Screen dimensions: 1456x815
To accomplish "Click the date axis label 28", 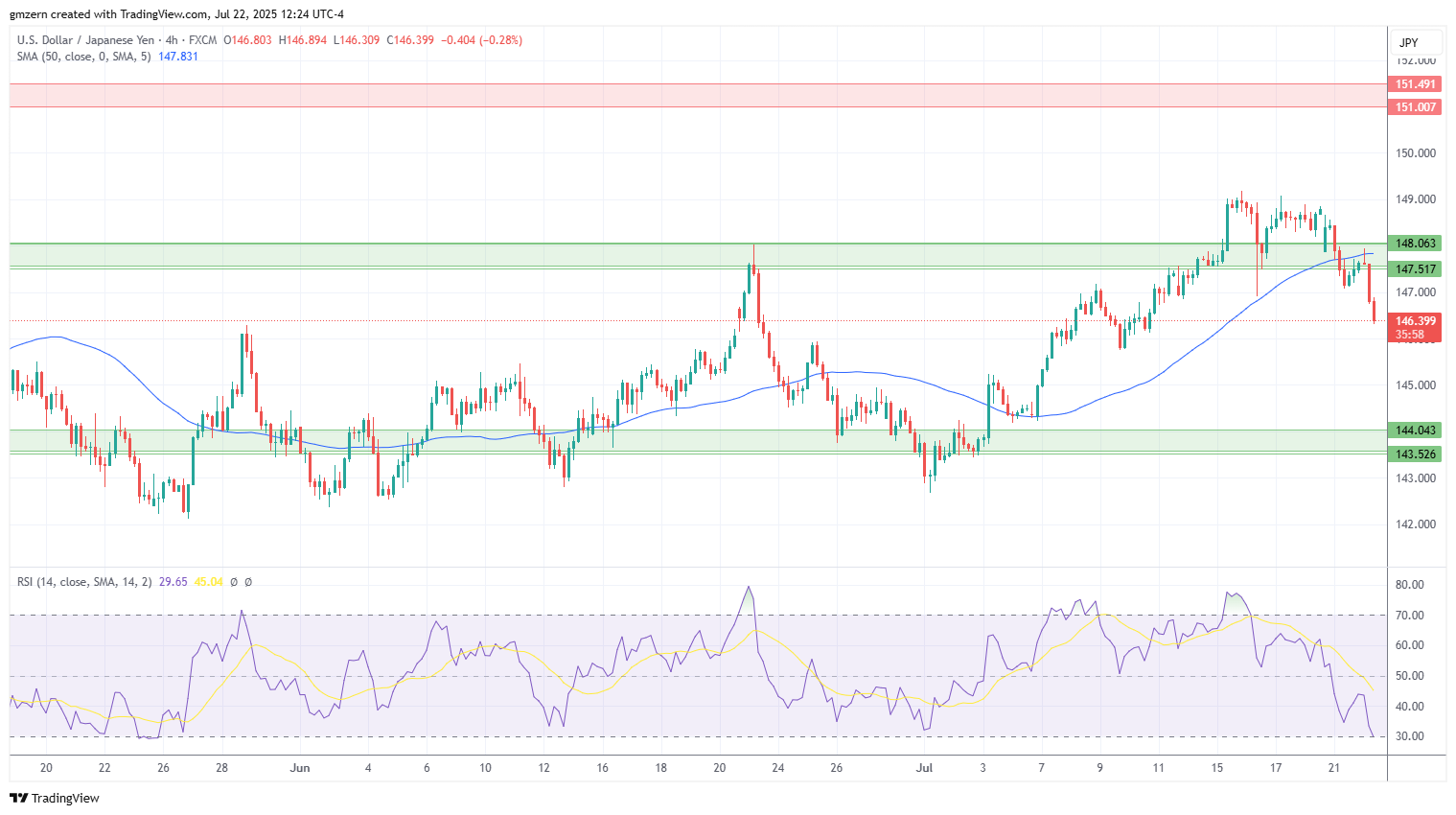I will (x=221, y=768).
